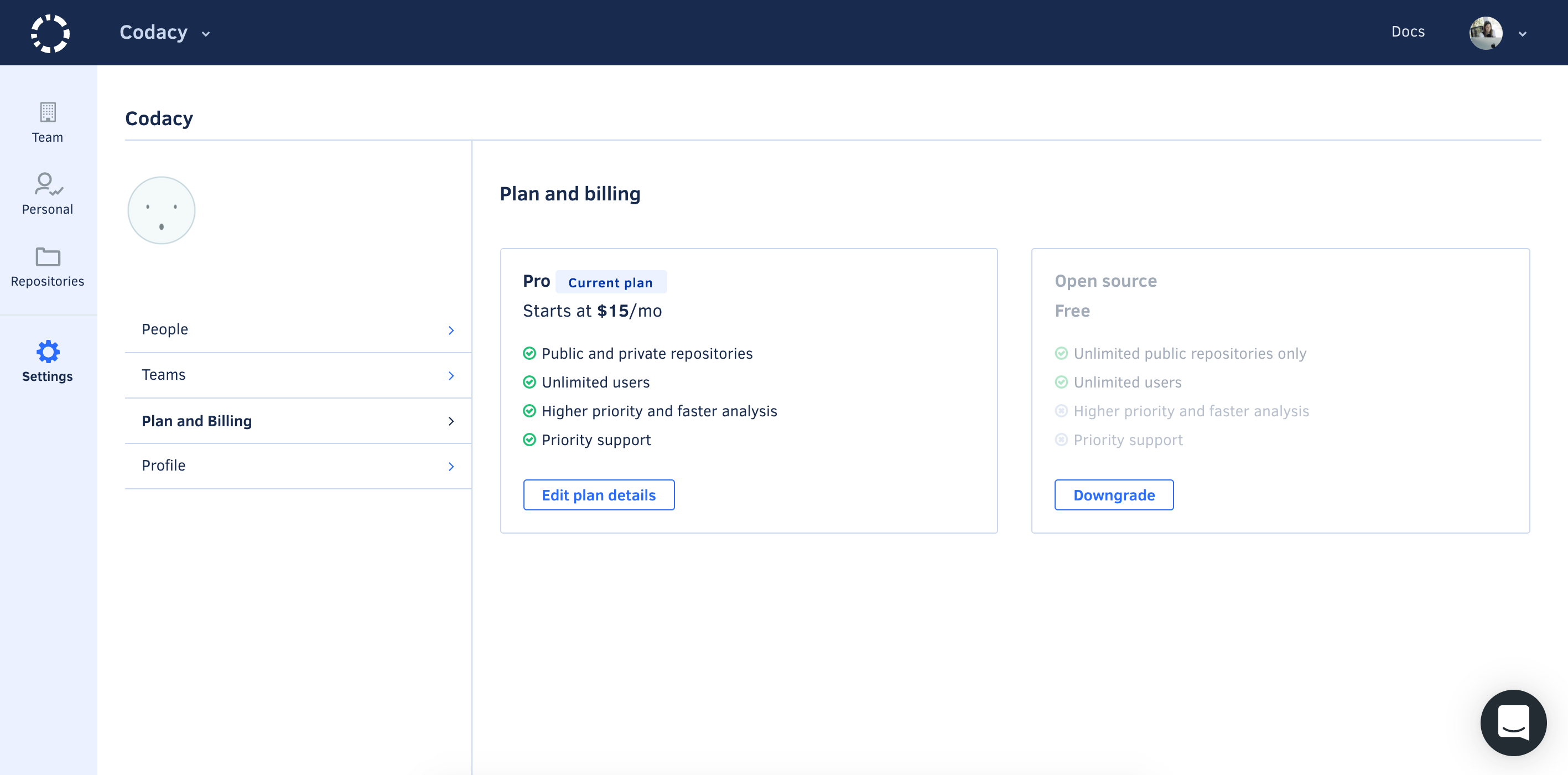The image size is (1568, 775).
Task: Click the organization avatar placeholder
Action: 162,211
